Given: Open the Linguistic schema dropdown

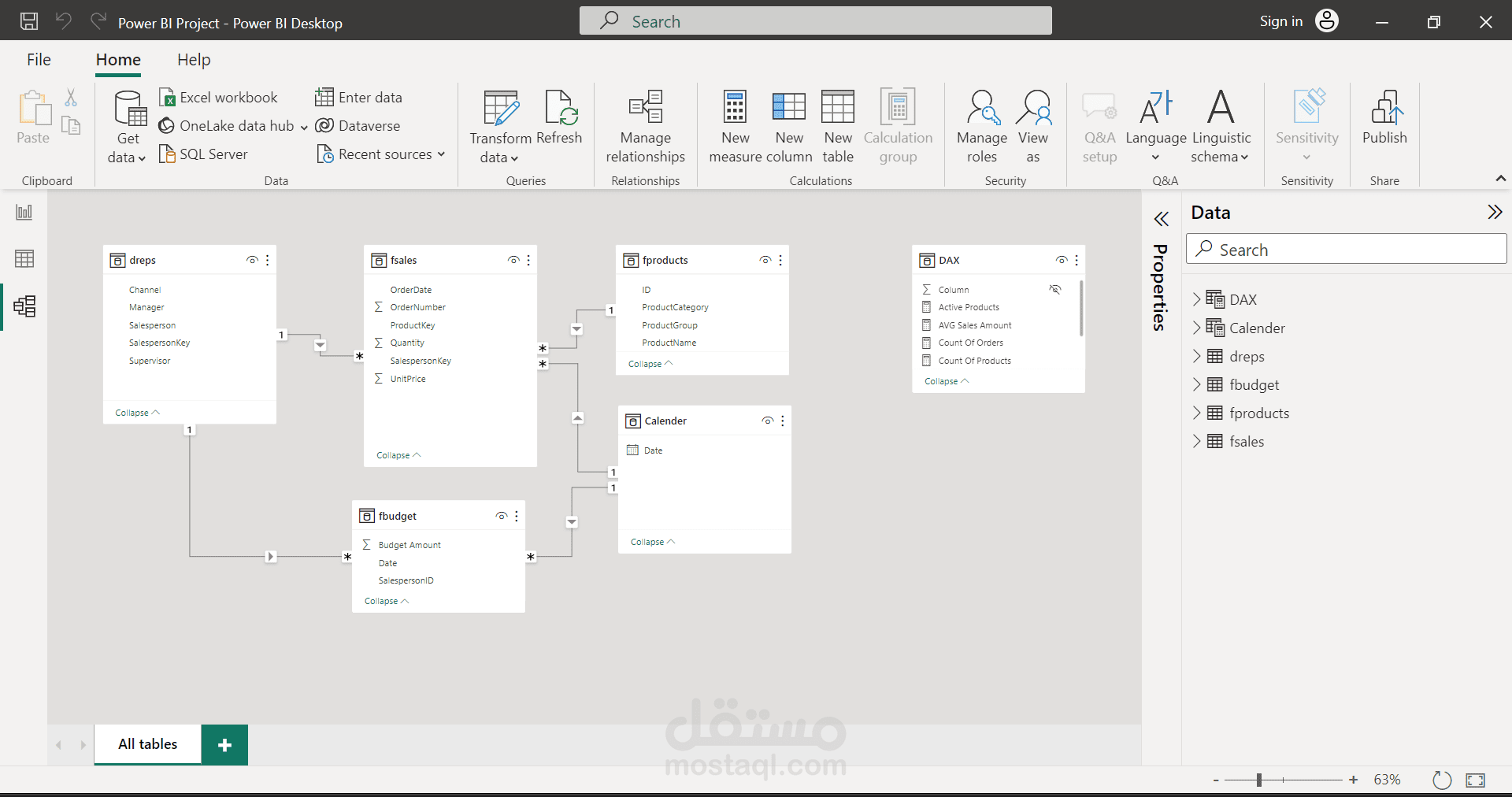Looking at the screenshot, I should (1221, 126).
